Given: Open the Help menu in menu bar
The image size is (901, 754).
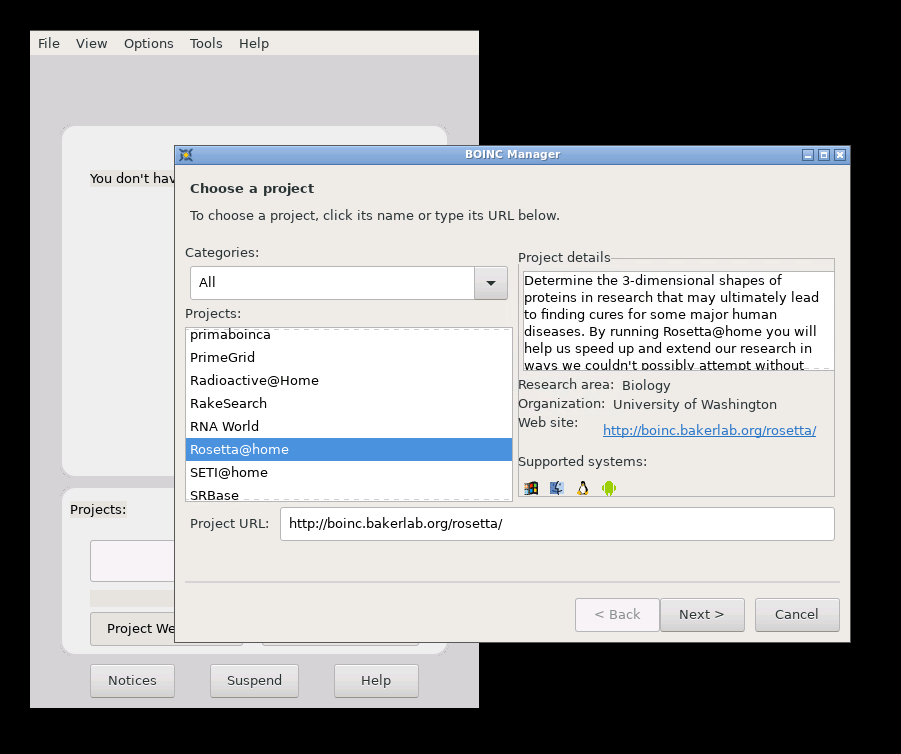Looking at the screenshot, I should [x=254, y=44].
